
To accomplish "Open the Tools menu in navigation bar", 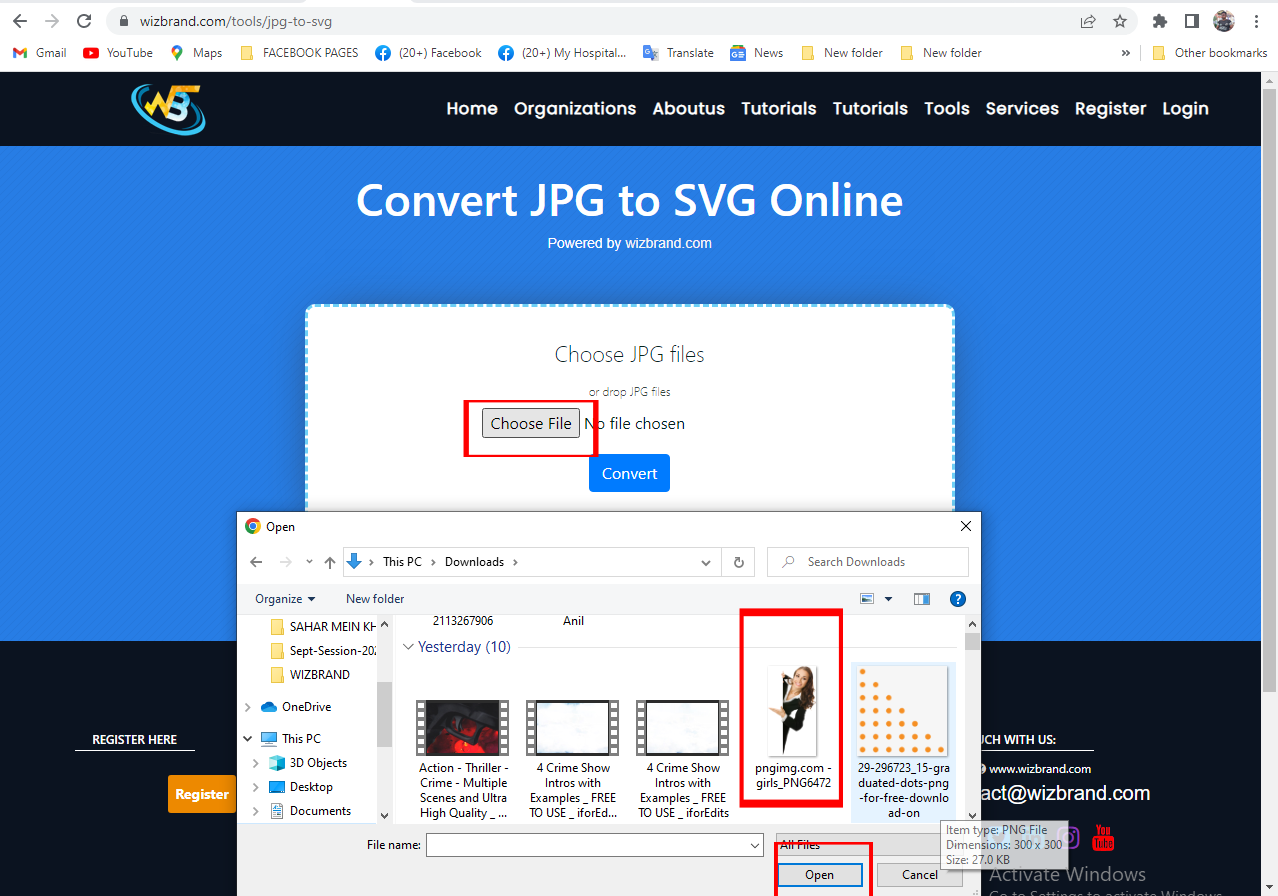I will [945, 109].
